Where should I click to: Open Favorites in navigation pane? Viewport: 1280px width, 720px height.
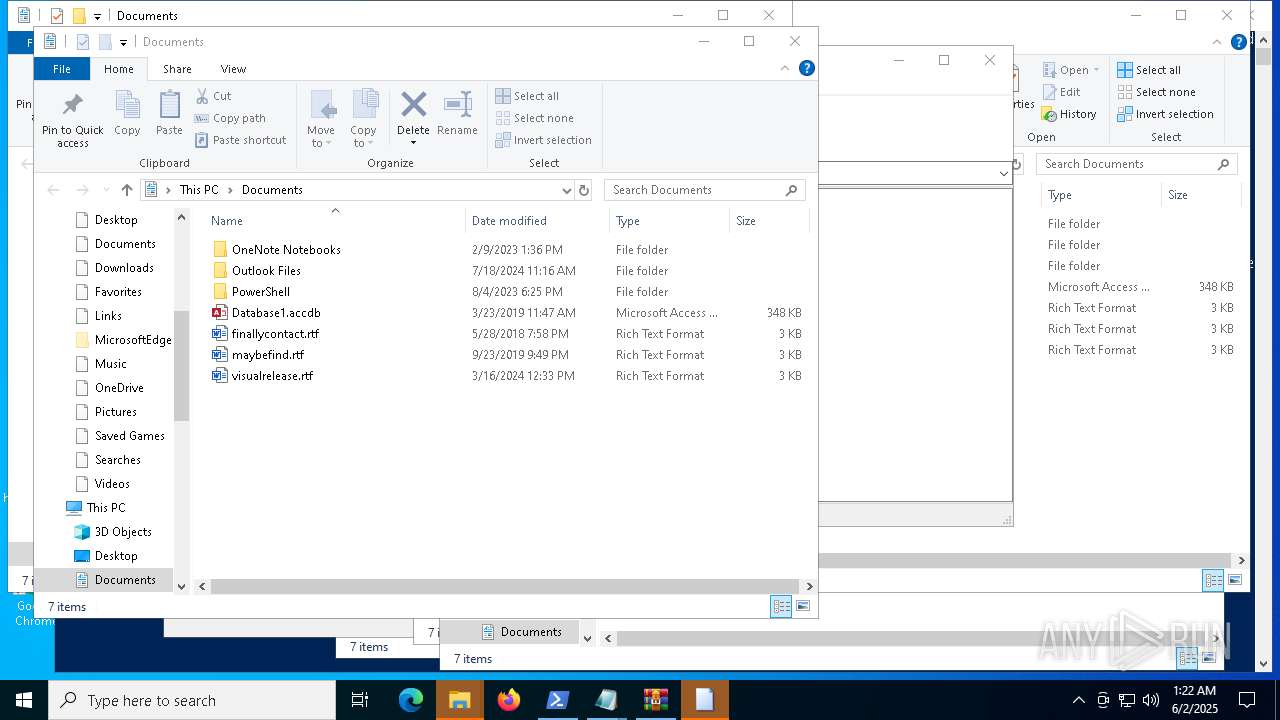coord(118,292)
